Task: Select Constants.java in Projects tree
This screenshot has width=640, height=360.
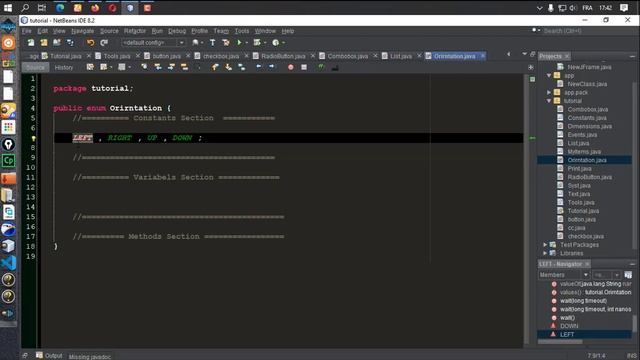Action: [587, 118]
